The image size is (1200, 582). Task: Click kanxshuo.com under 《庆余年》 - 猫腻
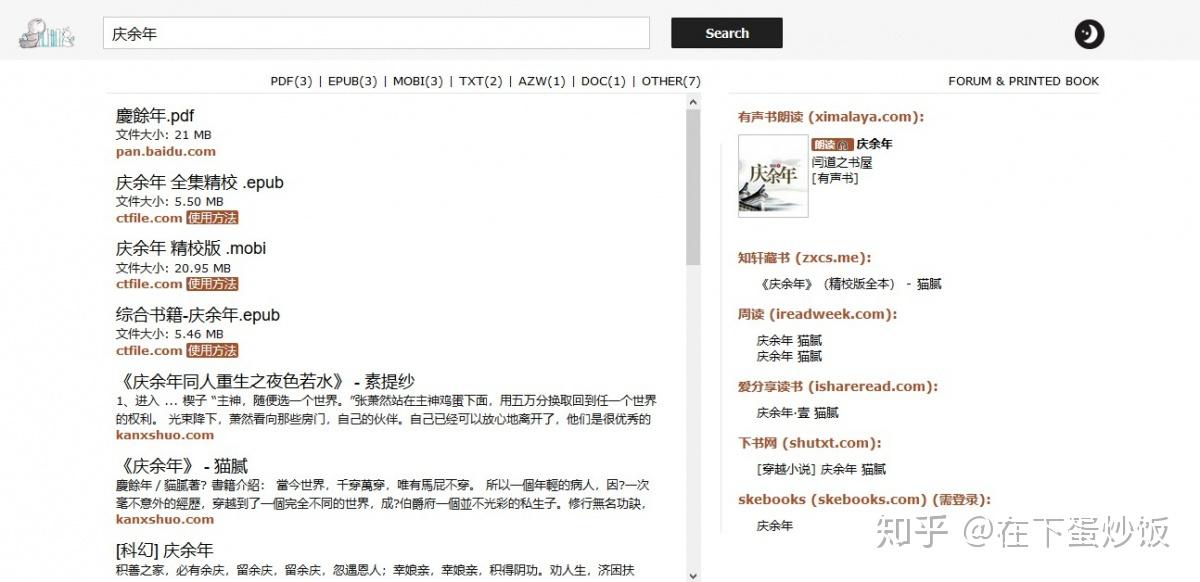pyautogui.click(x=165, y=519)
